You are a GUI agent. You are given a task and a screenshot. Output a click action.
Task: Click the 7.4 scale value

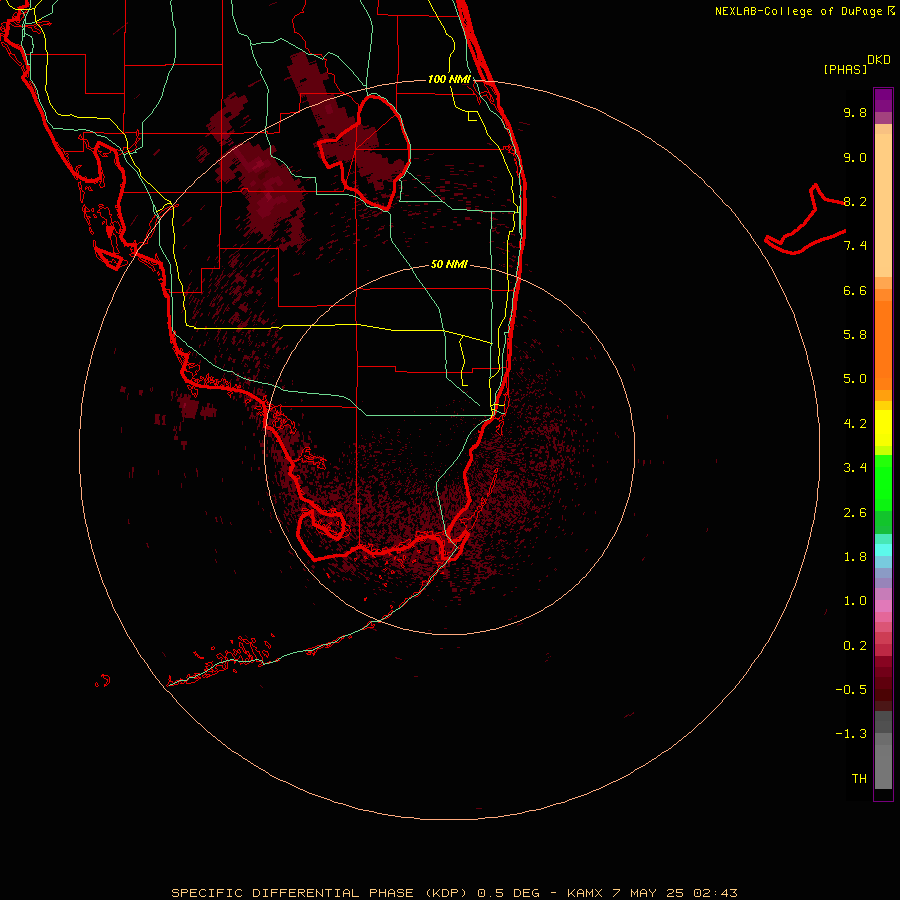pos(855,246)
